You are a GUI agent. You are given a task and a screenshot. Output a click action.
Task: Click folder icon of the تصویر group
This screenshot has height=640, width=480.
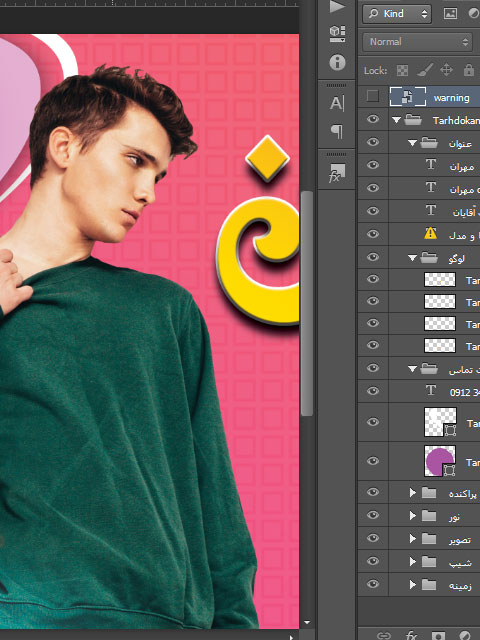(429, 538)
